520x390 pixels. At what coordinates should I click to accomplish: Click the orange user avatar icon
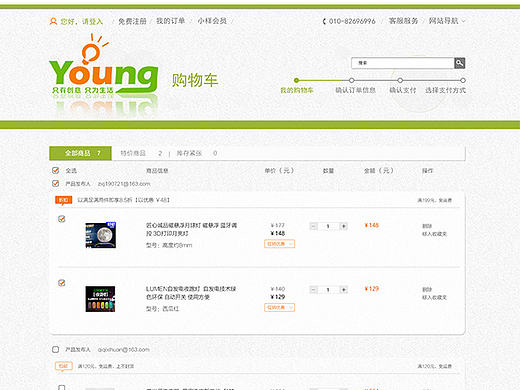click(53, 21)
